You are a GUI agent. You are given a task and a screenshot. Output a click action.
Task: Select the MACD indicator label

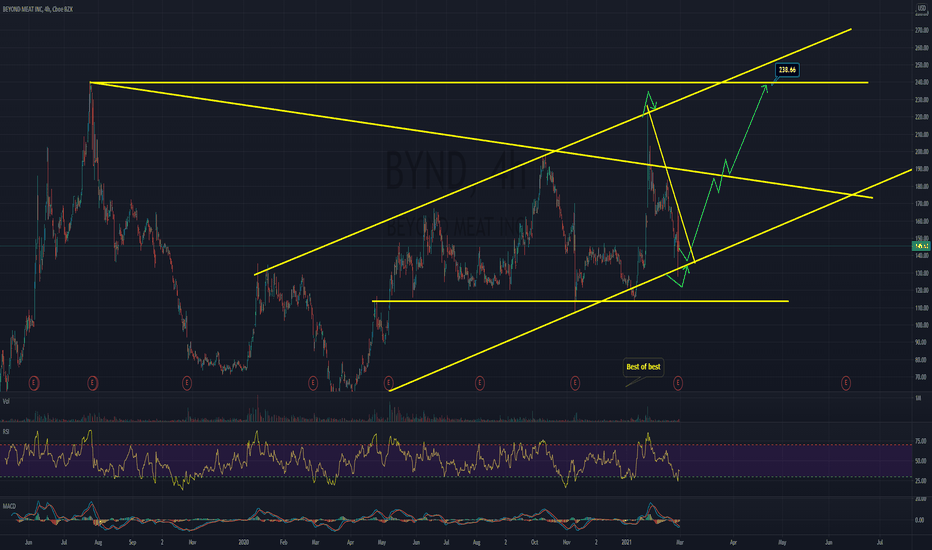pos(9,506)
